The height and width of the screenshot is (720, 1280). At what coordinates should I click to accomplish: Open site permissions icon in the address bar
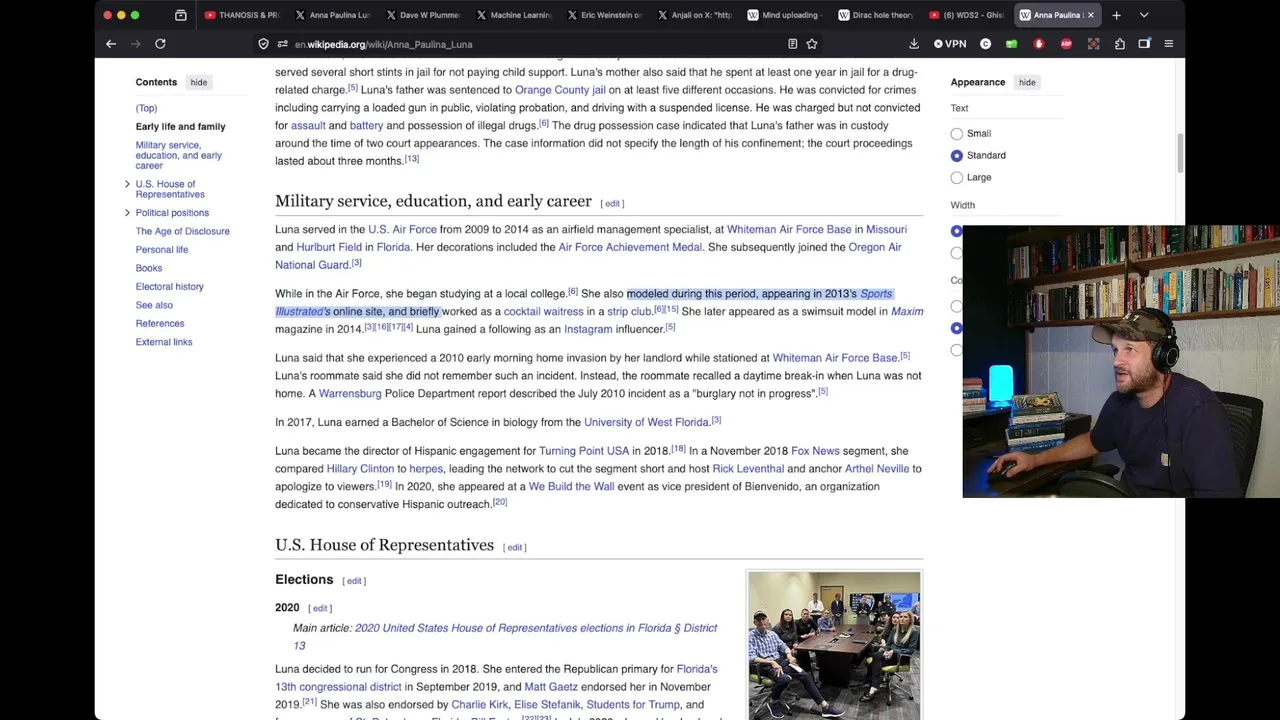point(283,44)
